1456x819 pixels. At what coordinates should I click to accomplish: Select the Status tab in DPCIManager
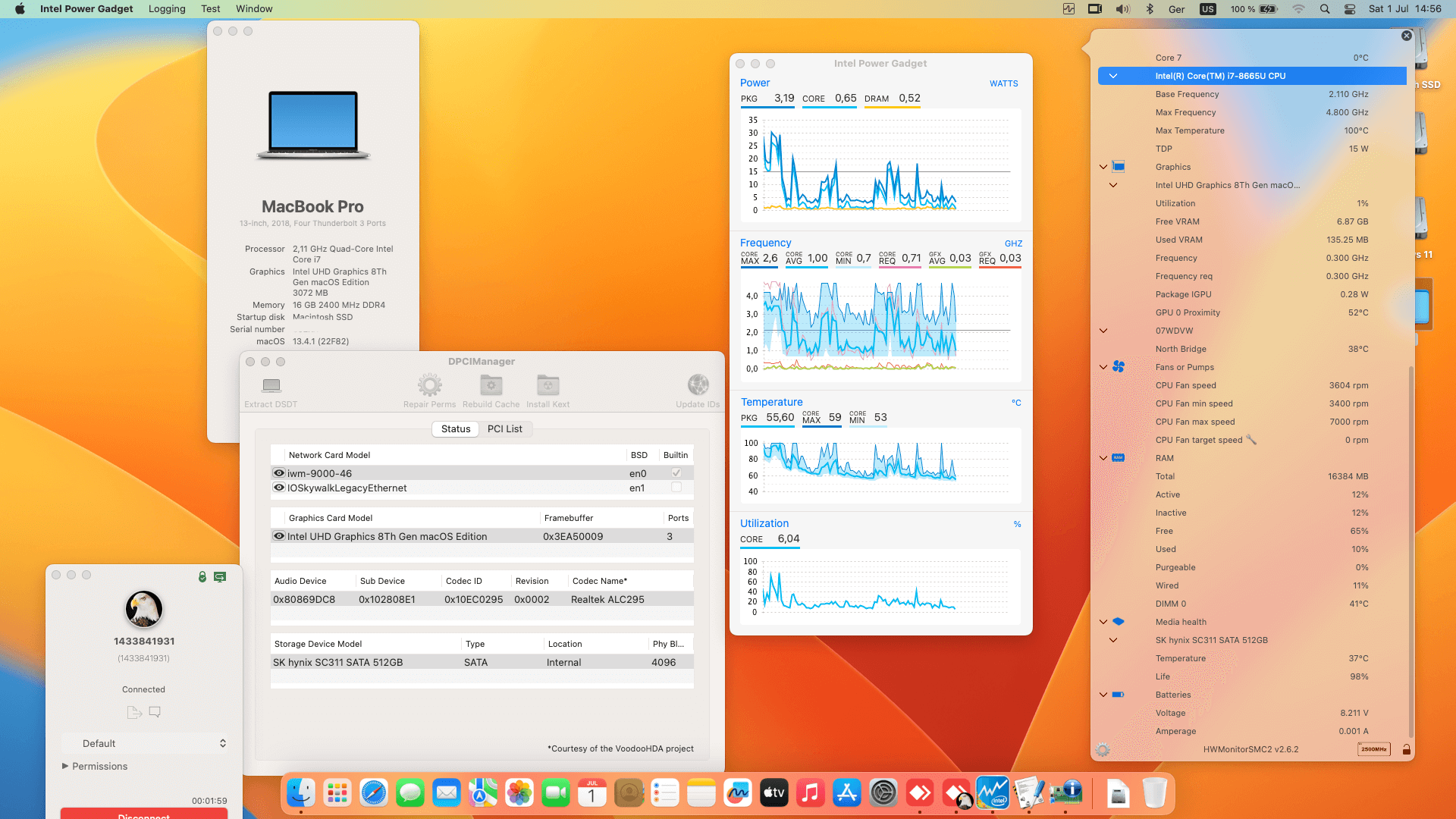pyautogui.click(x=456, y=428)
